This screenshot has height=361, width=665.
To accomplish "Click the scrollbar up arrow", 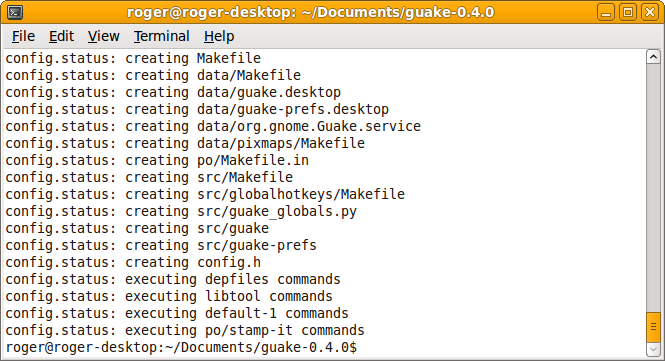I will tap(653, 57).
